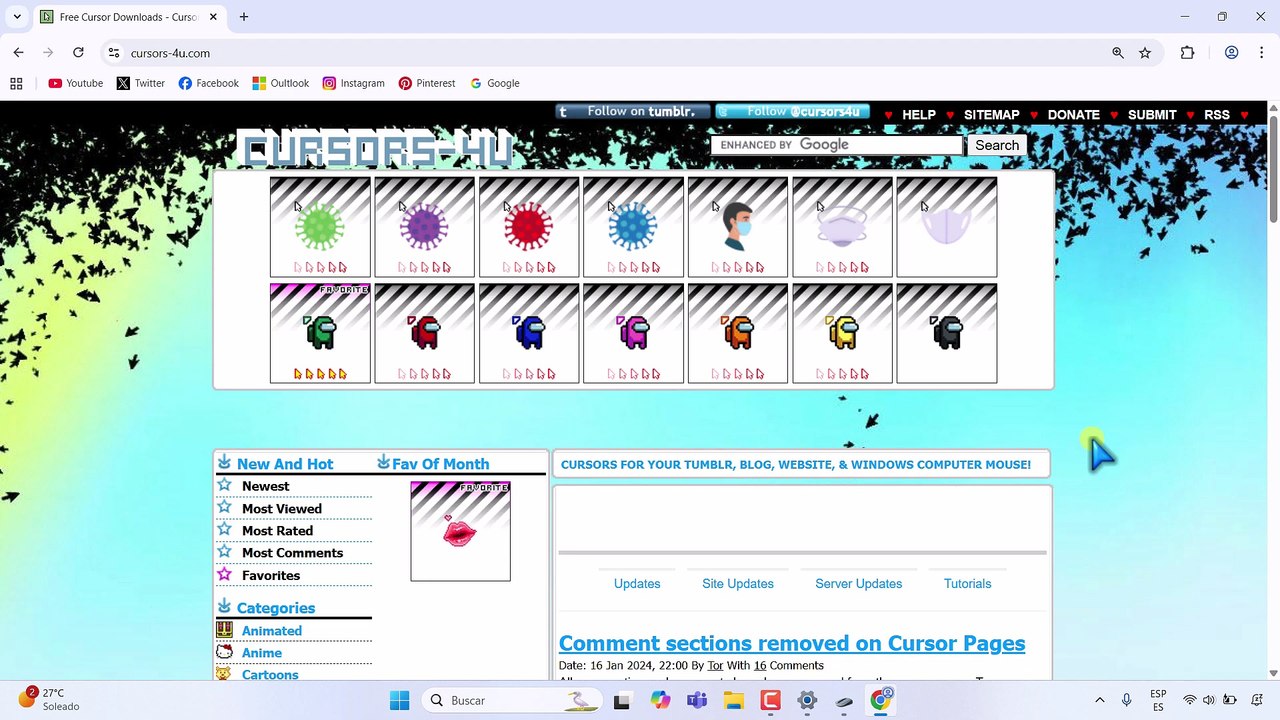Open the Youtube bookmark

[76, 83]
